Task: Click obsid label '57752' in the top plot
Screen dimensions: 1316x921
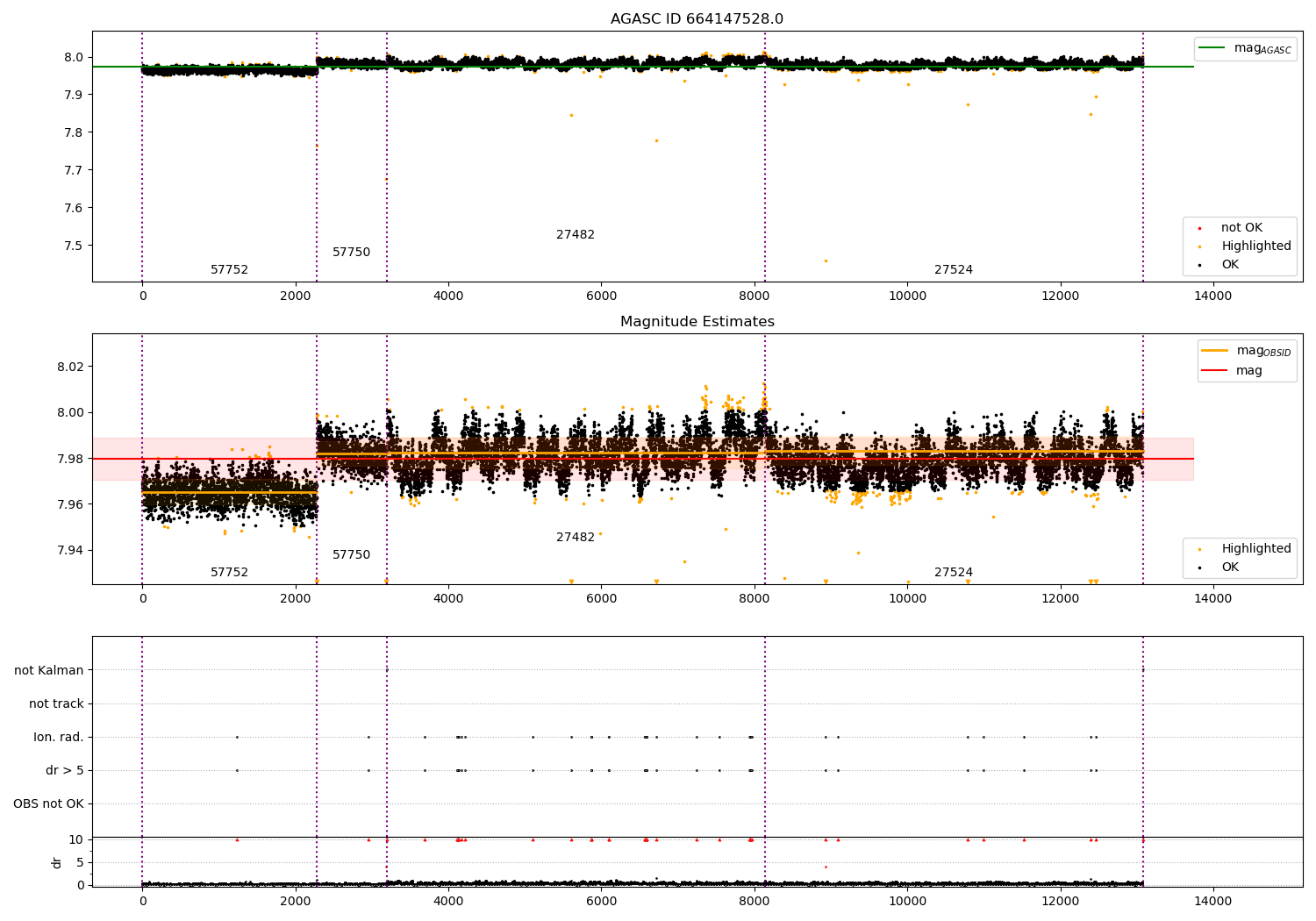Action: 229,270
